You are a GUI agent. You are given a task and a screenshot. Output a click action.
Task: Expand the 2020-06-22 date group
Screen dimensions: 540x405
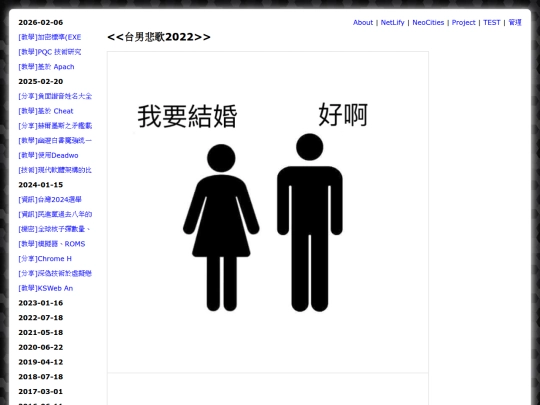click(41, 347)
